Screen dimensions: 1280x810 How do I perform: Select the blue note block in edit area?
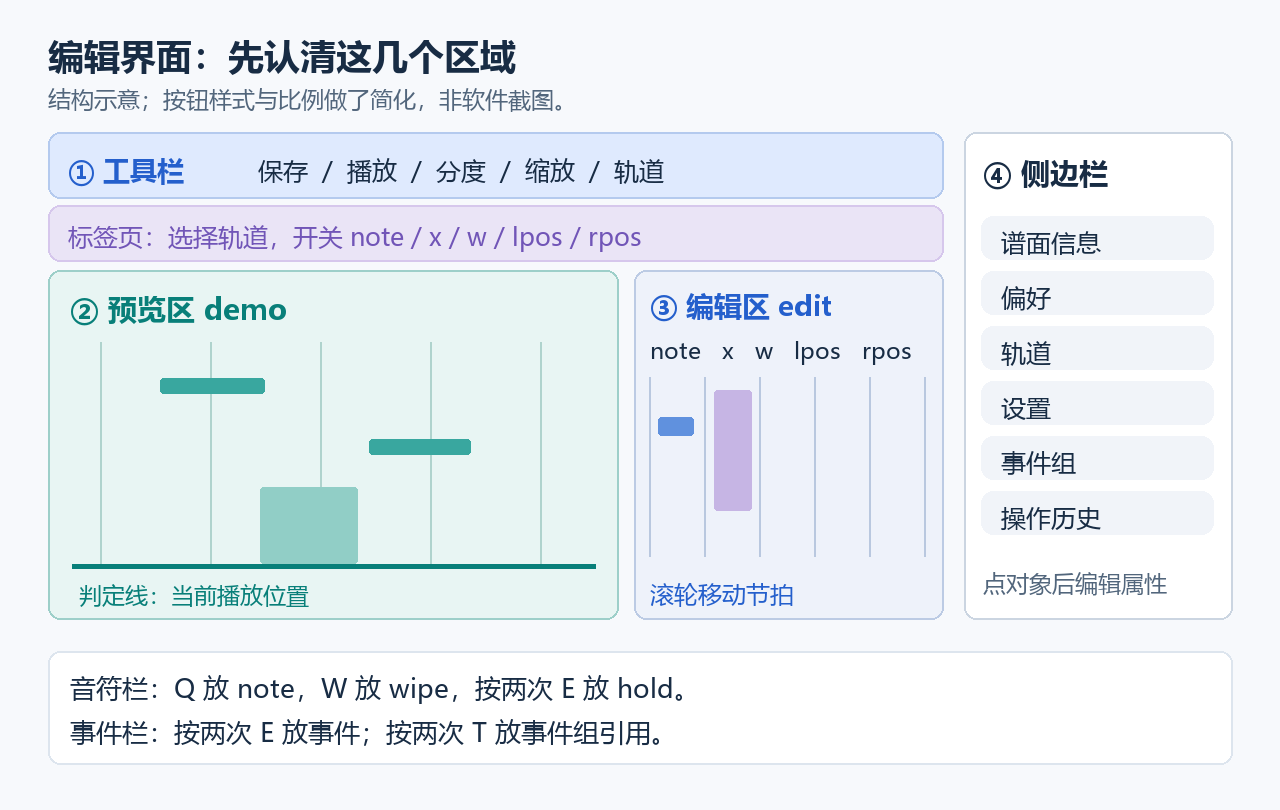(676, 426)
